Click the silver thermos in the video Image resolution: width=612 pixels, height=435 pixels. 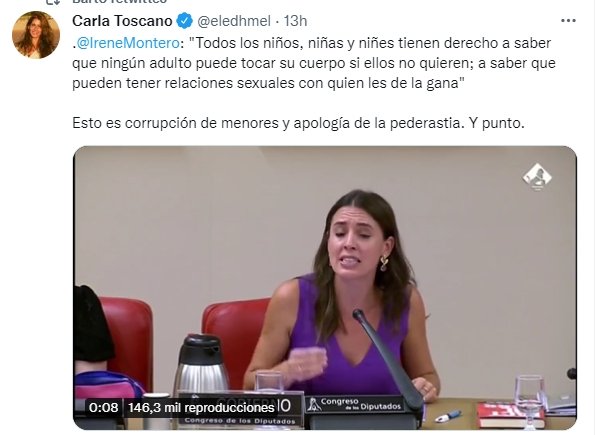tap(201, 365)
